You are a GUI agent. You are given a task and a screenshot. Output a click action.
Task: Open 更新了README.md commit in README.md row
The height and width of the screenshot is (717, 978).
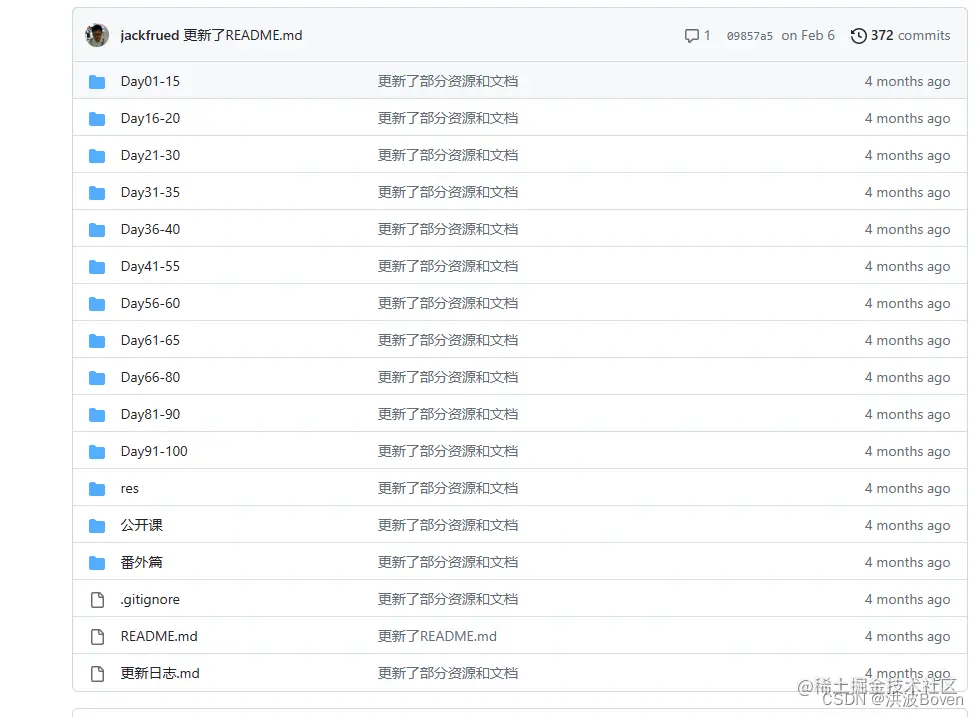coord(437,637)
